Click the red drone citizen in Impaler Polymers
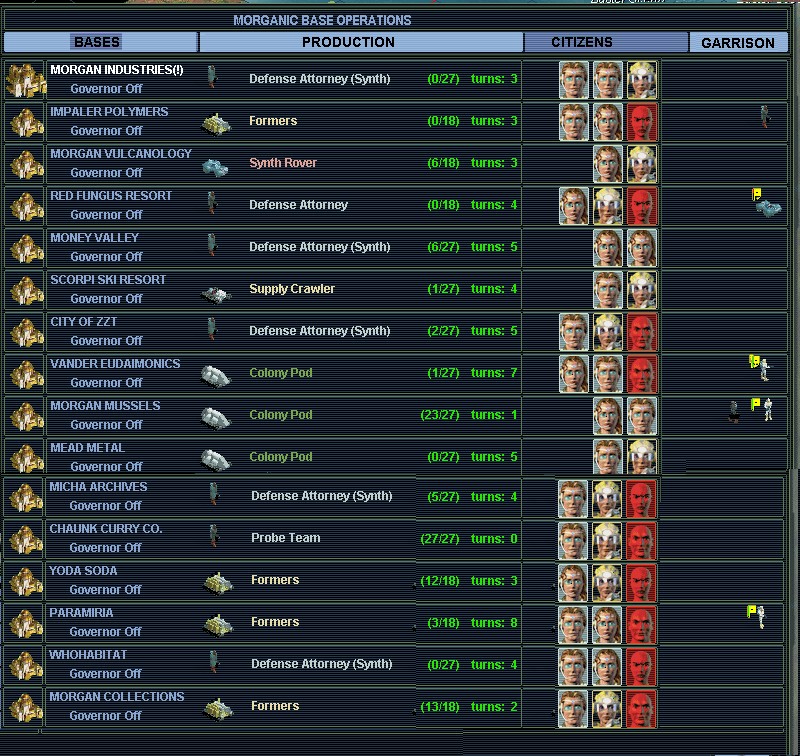Screen dimensions: 800x756 pyautogui.click(x=641, y=122)
